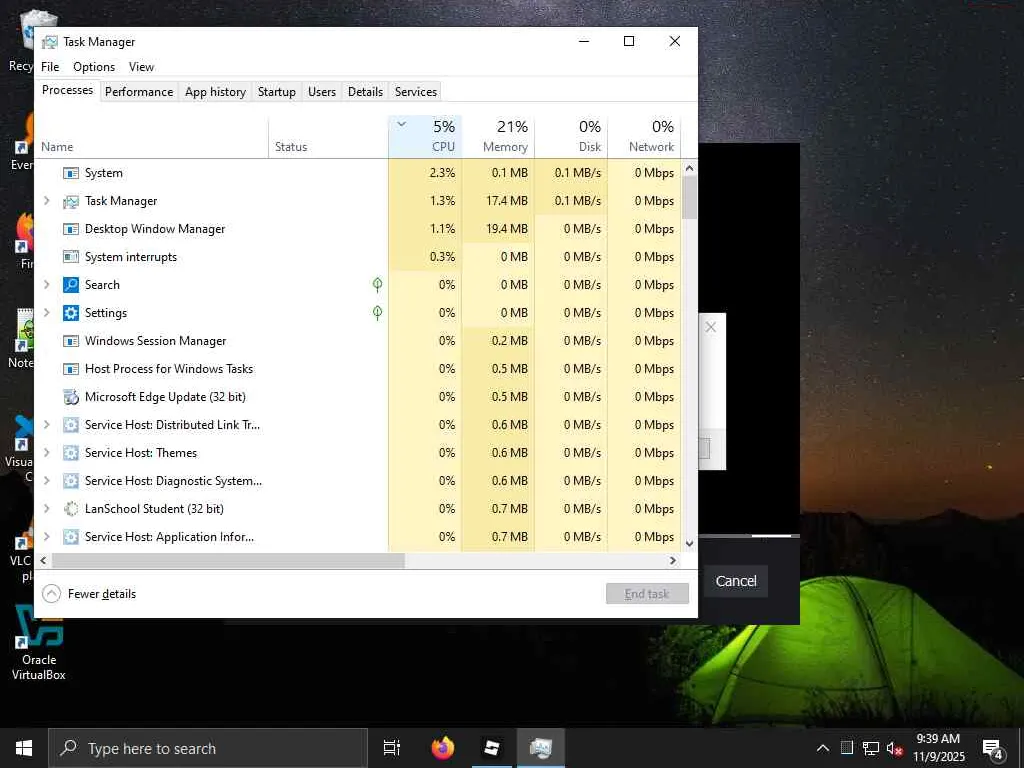Sort processes by the Name column
1024x768 pixels.
point(152,138)
